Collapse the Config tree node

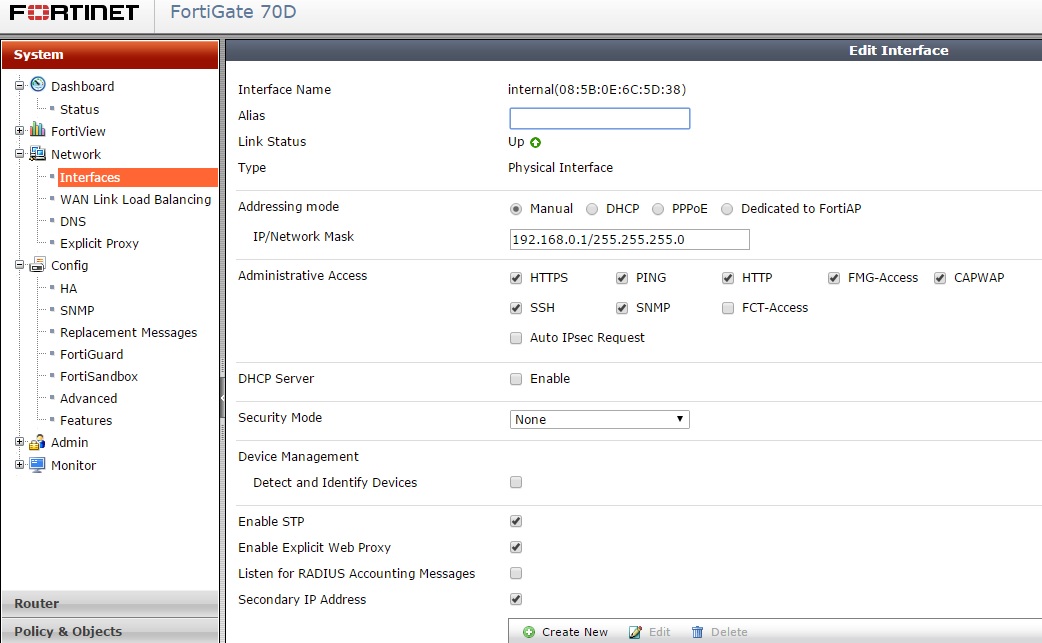19,265
